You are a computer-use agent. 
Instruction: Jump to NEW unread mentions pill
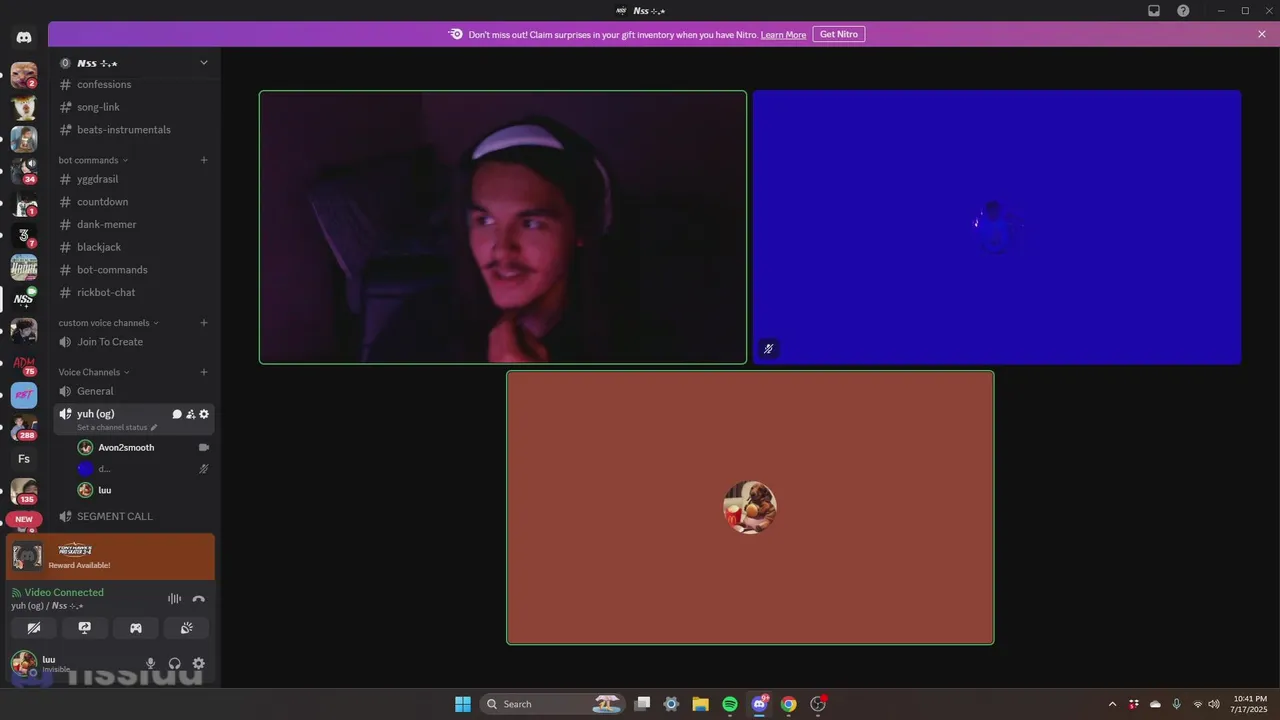(x=24, y=519)
